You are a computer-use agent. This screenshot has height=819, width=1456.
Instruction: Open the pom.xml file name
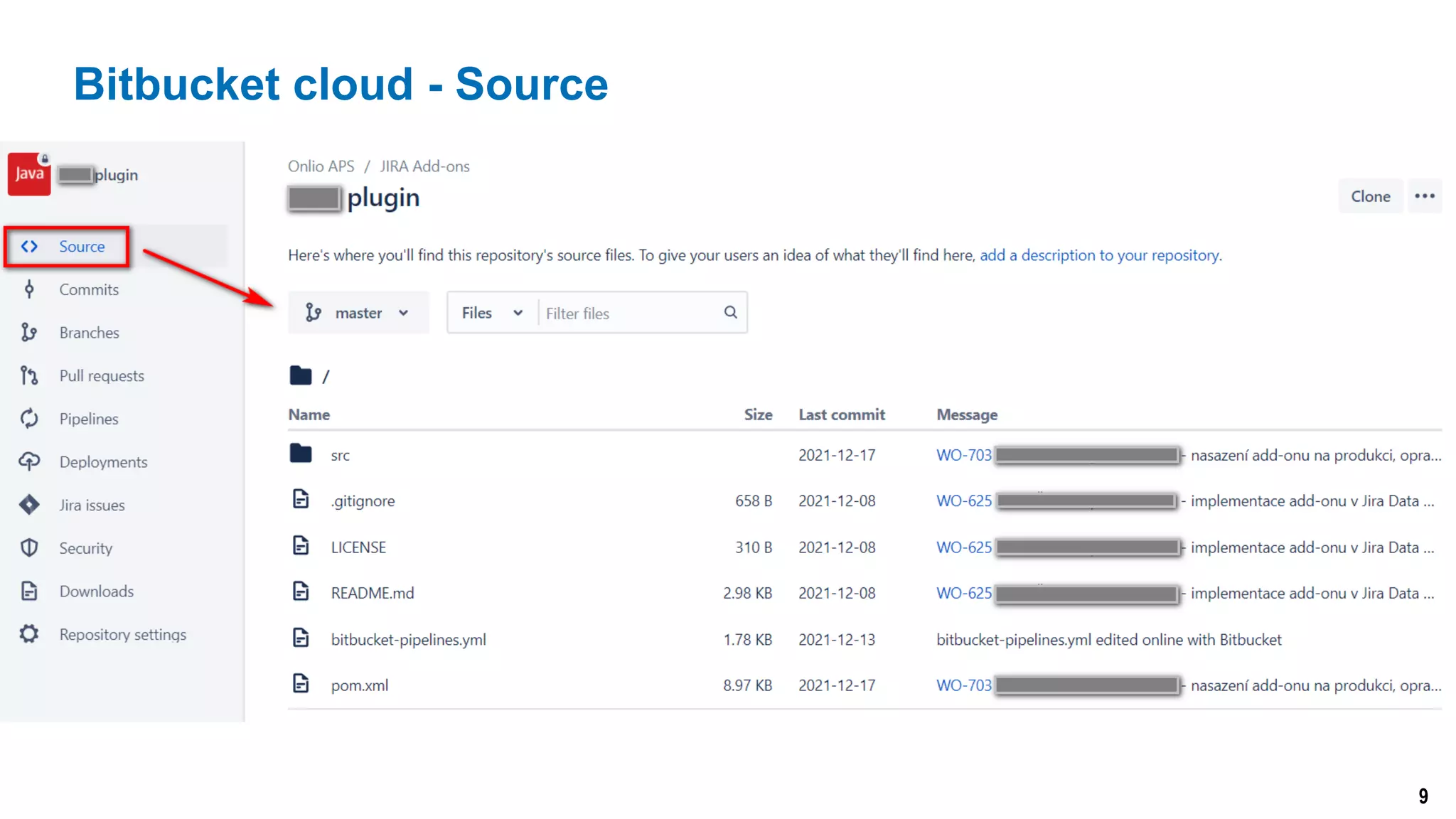point(360,686)
